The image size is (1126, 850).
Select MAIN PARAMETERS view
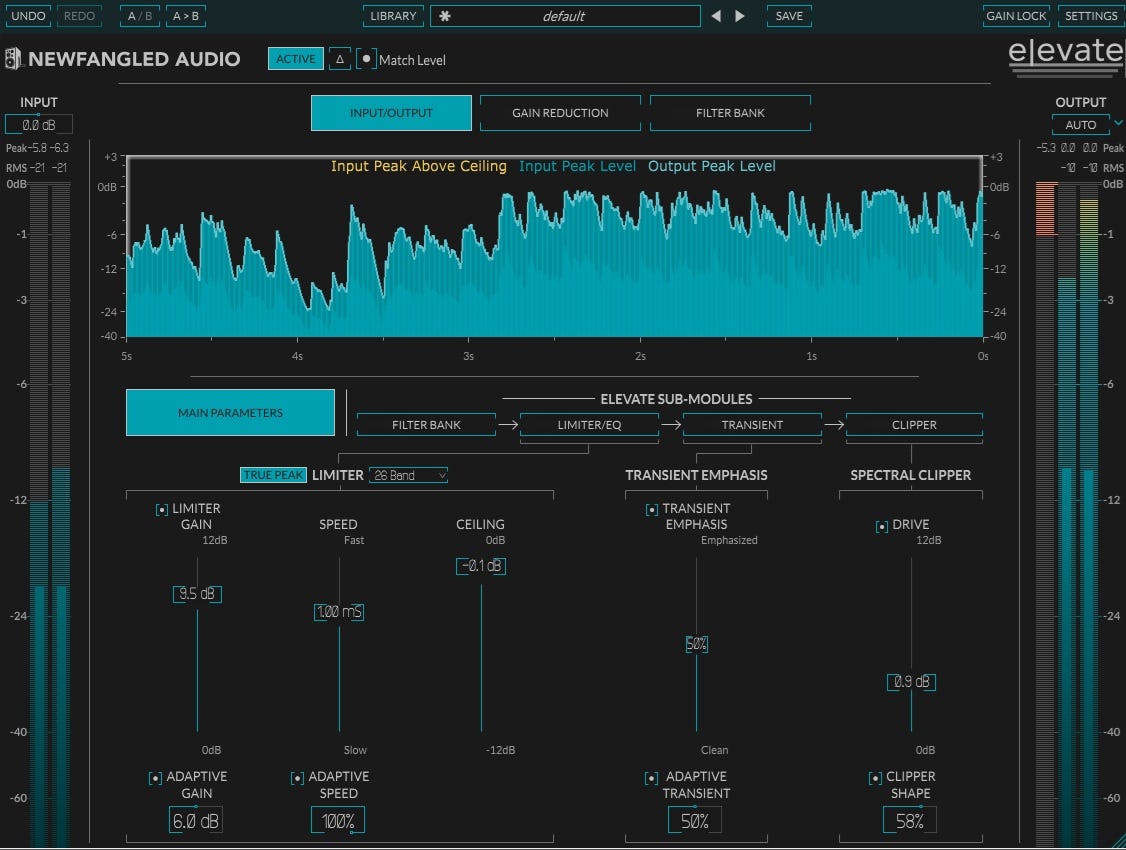pos(231,413)
